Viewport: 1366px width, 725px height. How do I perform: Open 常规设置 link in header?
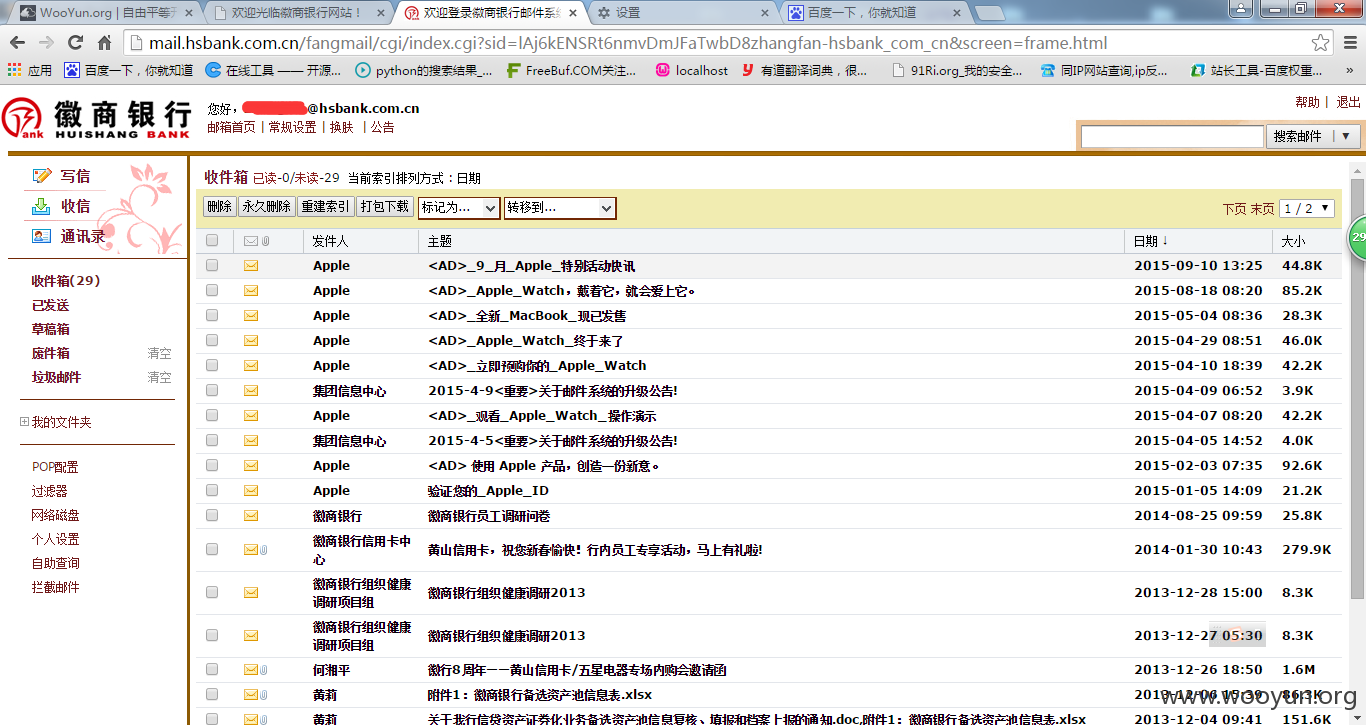pos(292,127)
